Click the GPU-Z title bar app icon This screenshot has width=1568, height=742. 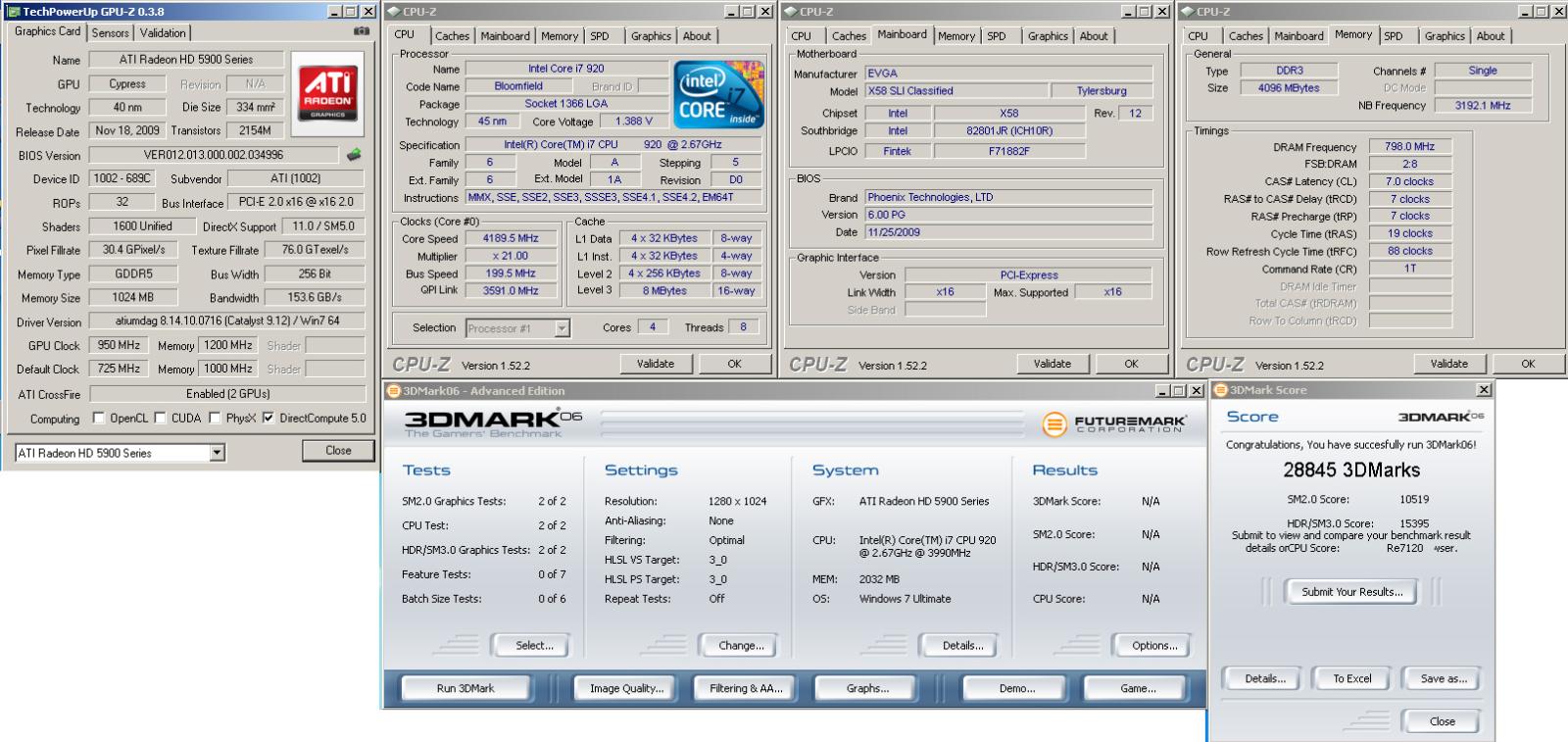coord(13,12)
